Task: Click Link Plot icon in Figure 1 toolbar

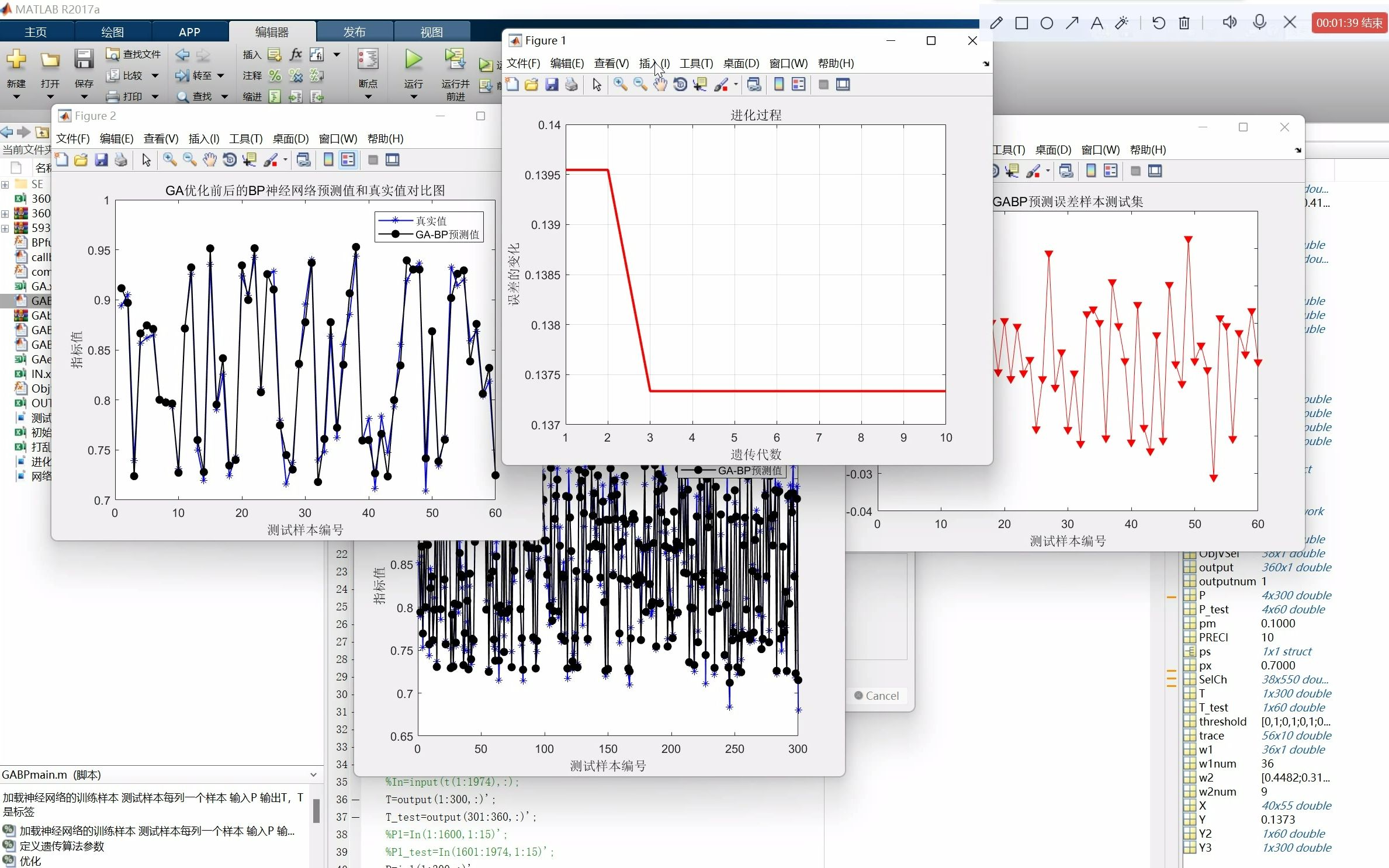Action: [754, 85]
